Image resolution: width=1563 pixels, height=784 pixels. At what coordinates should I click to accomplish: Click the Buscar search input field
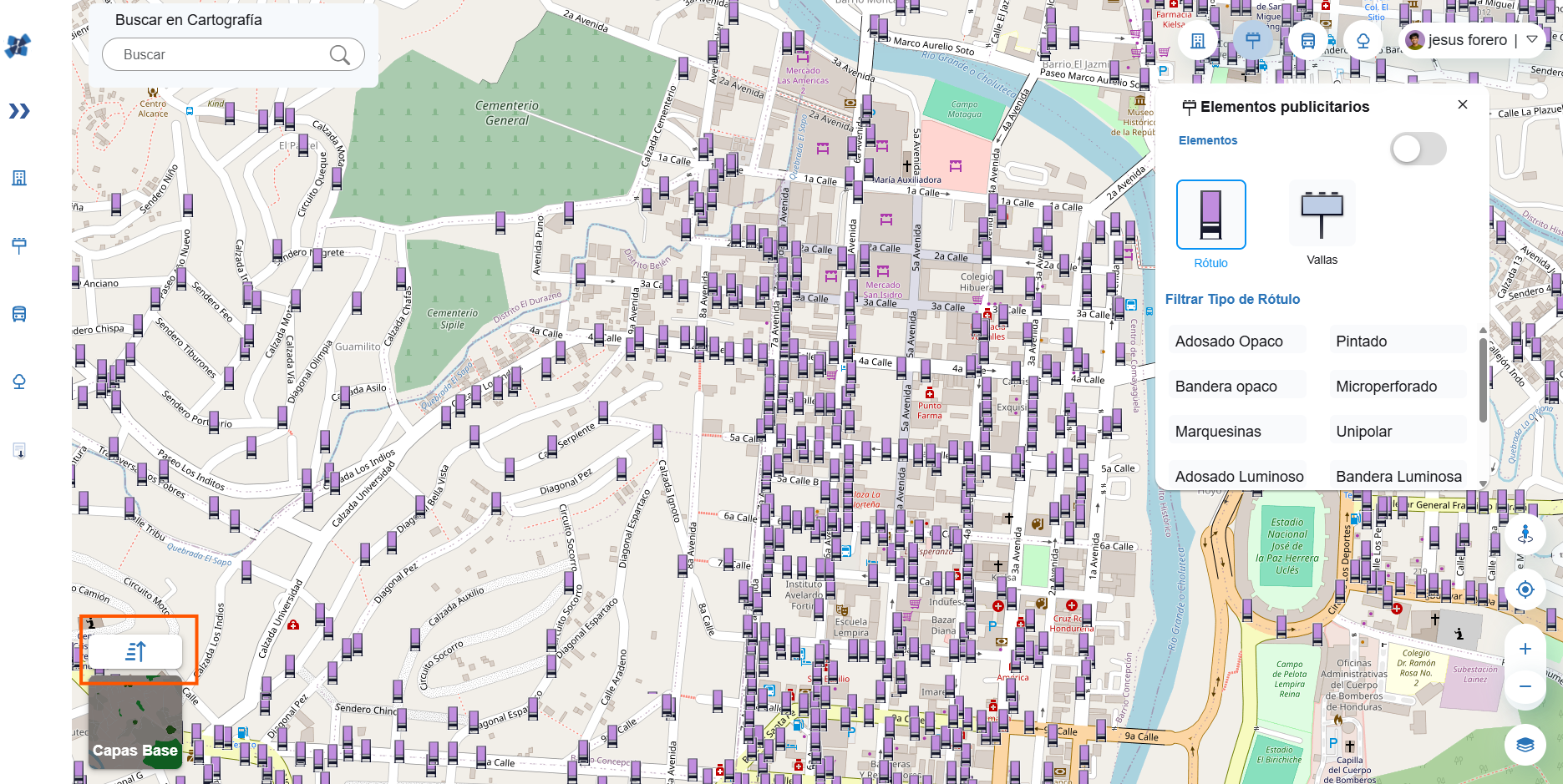coord(221,55)
